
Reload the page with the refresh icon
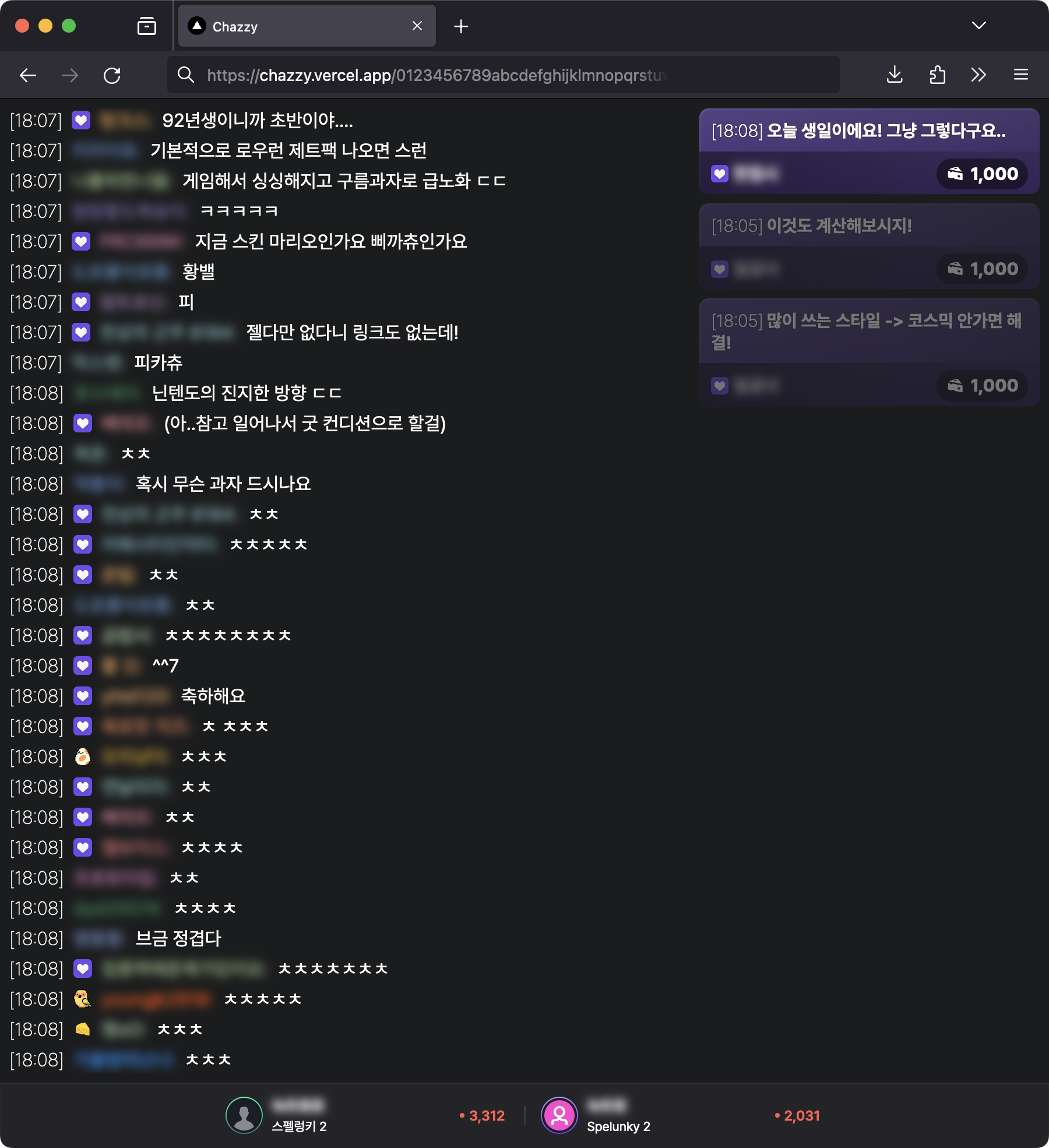(x=112, y=75)
